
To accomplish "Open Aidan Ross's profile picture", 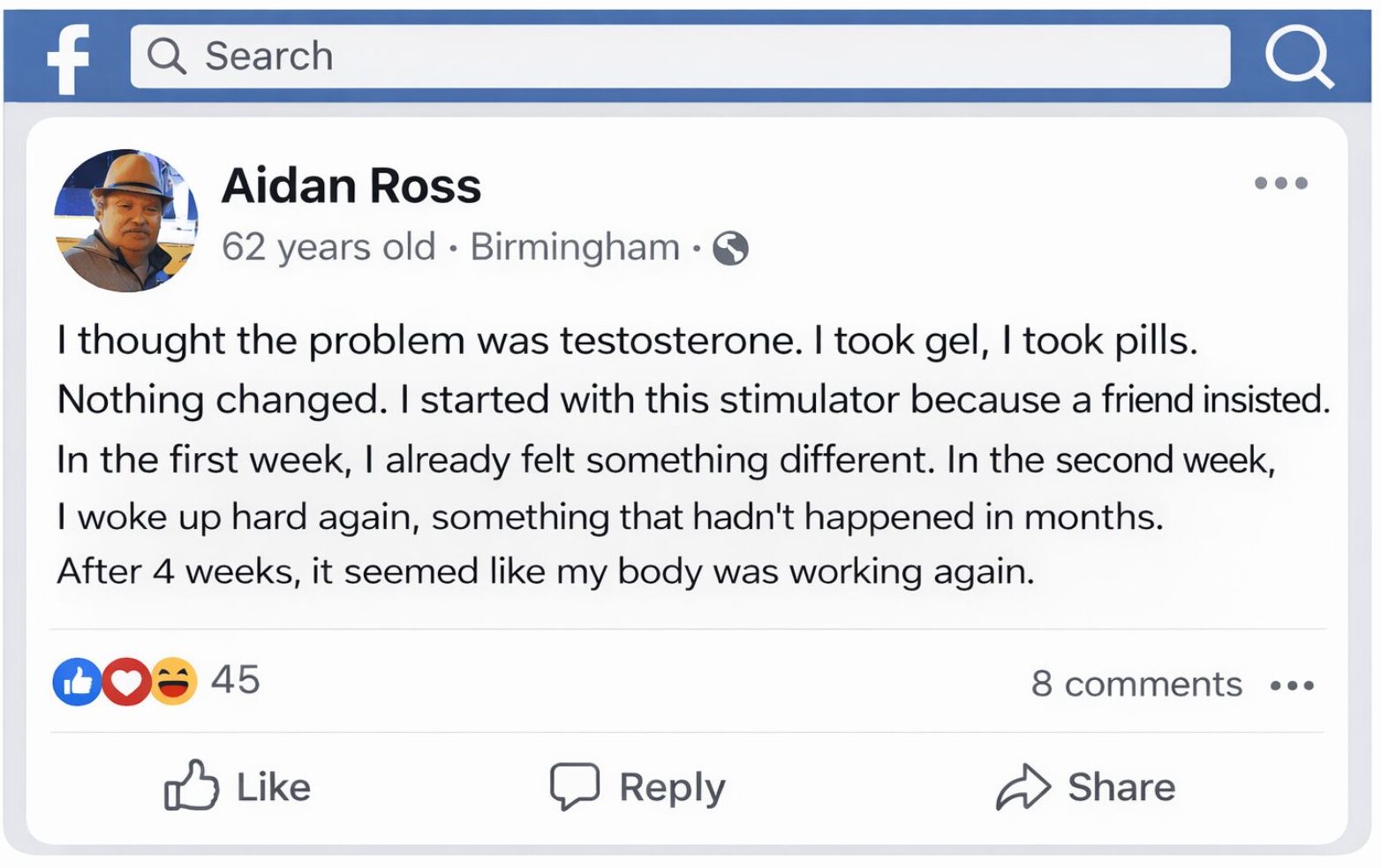I will pos(125,221).
